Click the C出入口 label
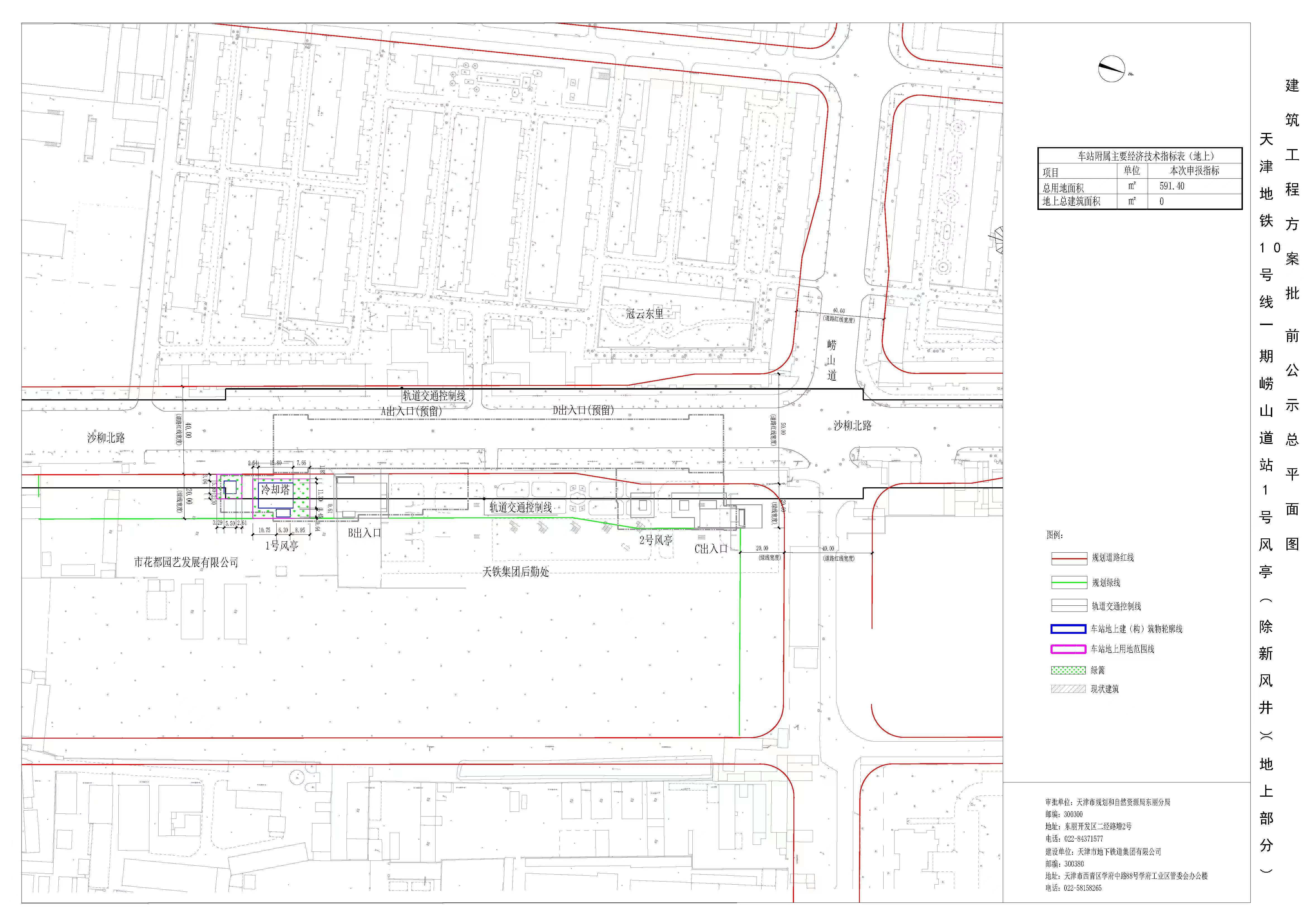The width and height of the screenshot is (1306, 924). [x=711, y=549]
